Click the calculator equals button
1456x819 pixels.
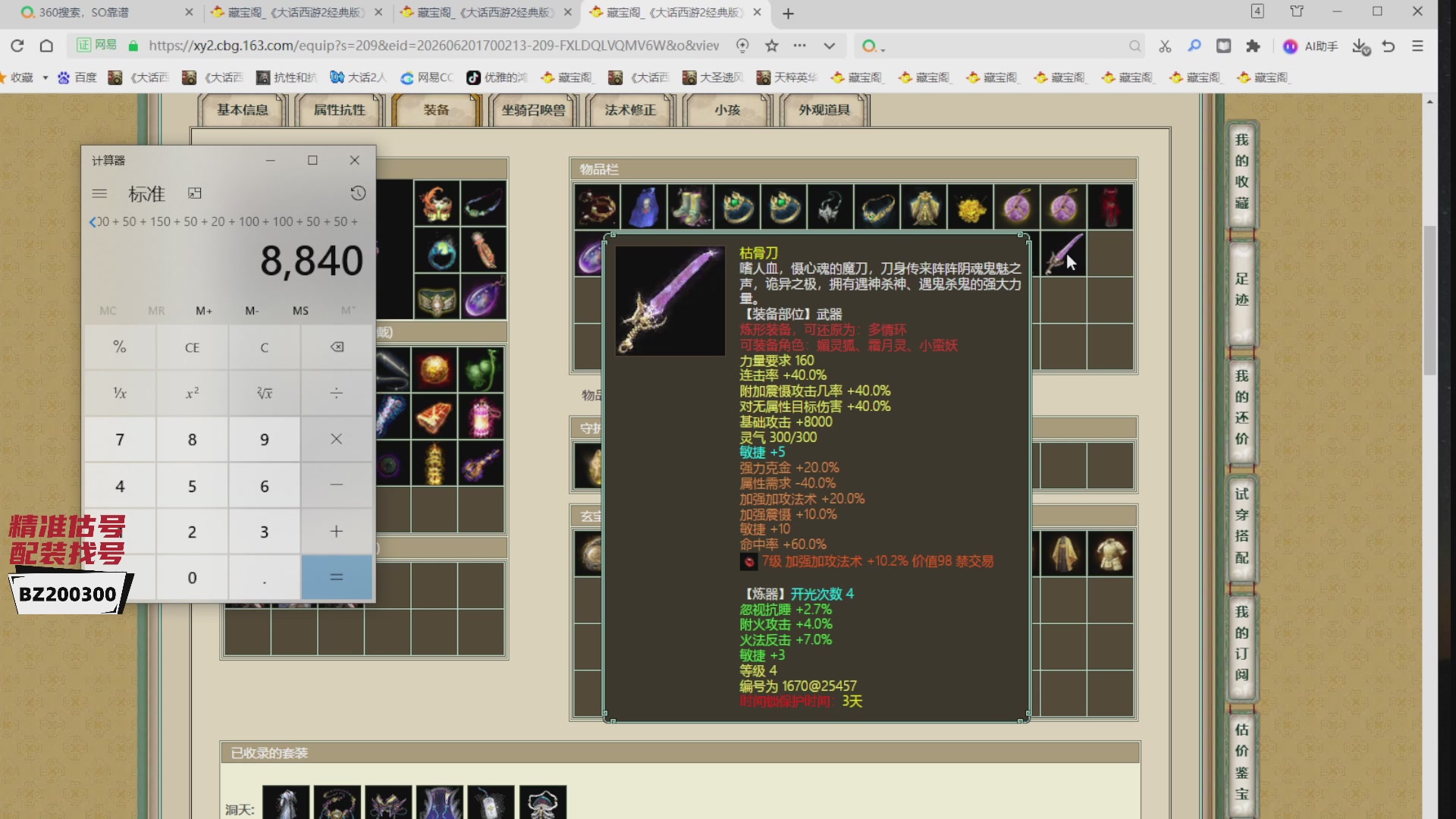pyautogui.click(x=337, y=577)
